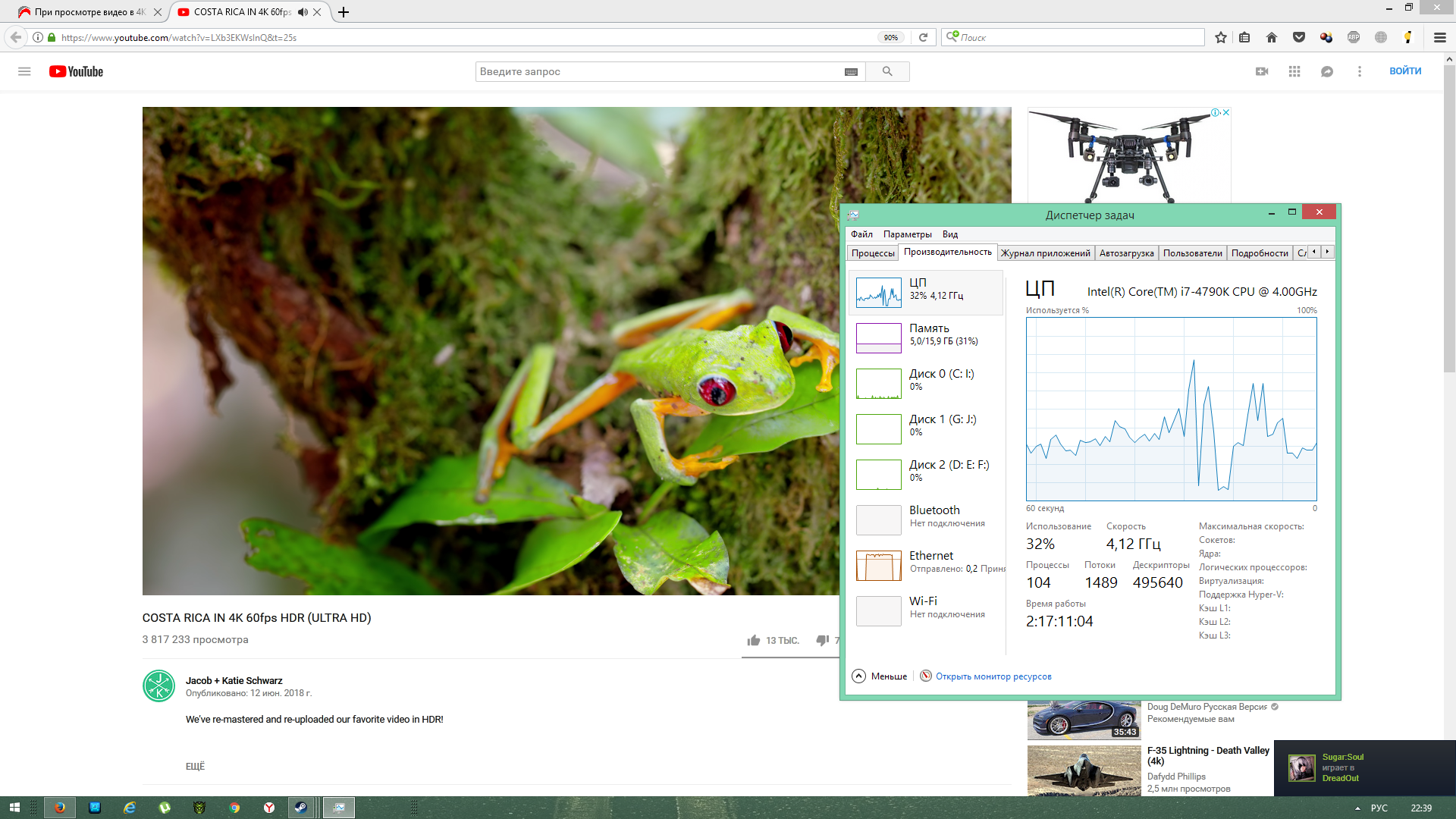This screenshot has width=1456, height=819.
Task: Expand description with ЕЩЁ
Action: [x=195, y=767]
